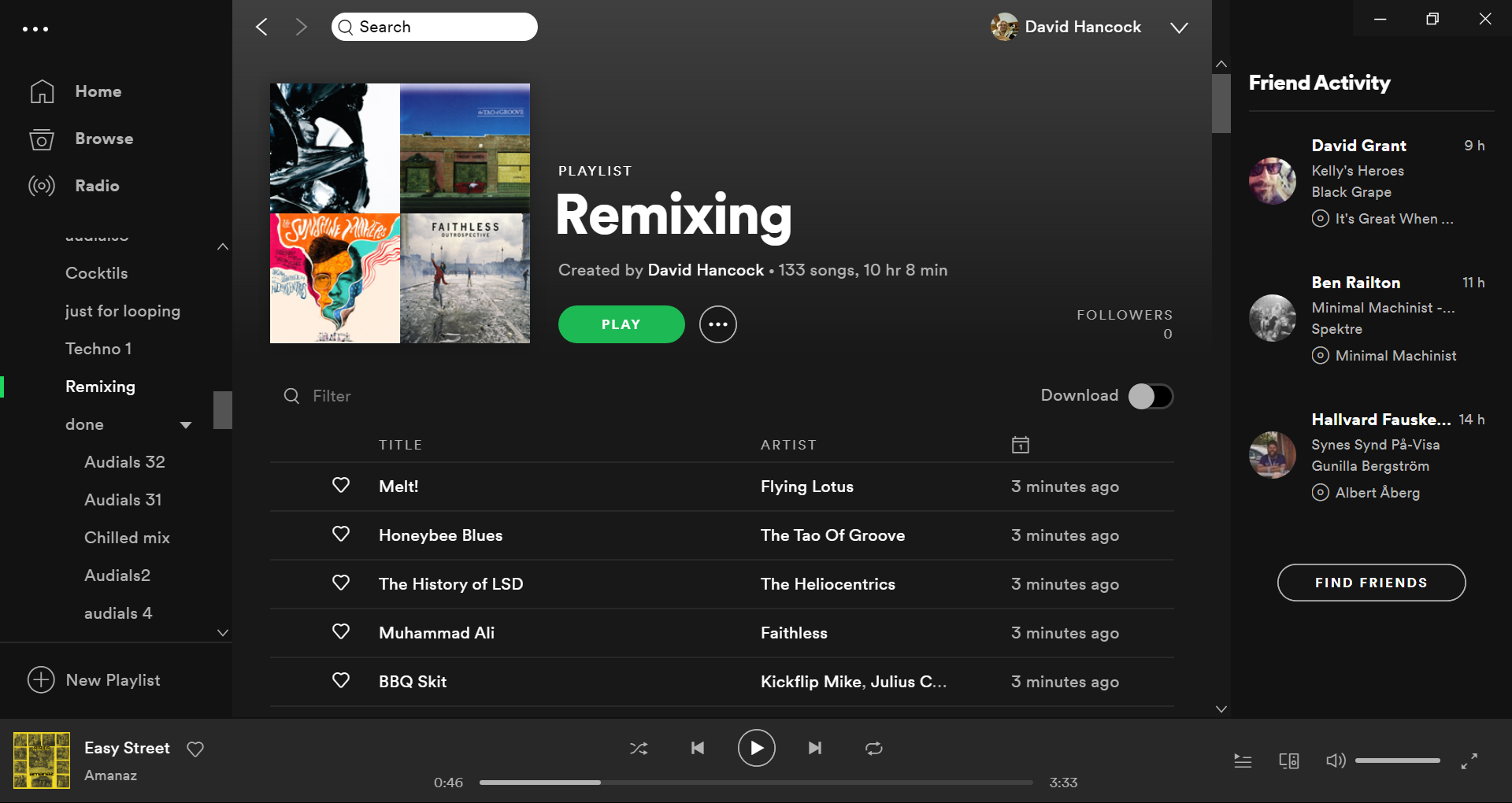
Task: Click the green PLAY button
Action: (x=621, y=324)
